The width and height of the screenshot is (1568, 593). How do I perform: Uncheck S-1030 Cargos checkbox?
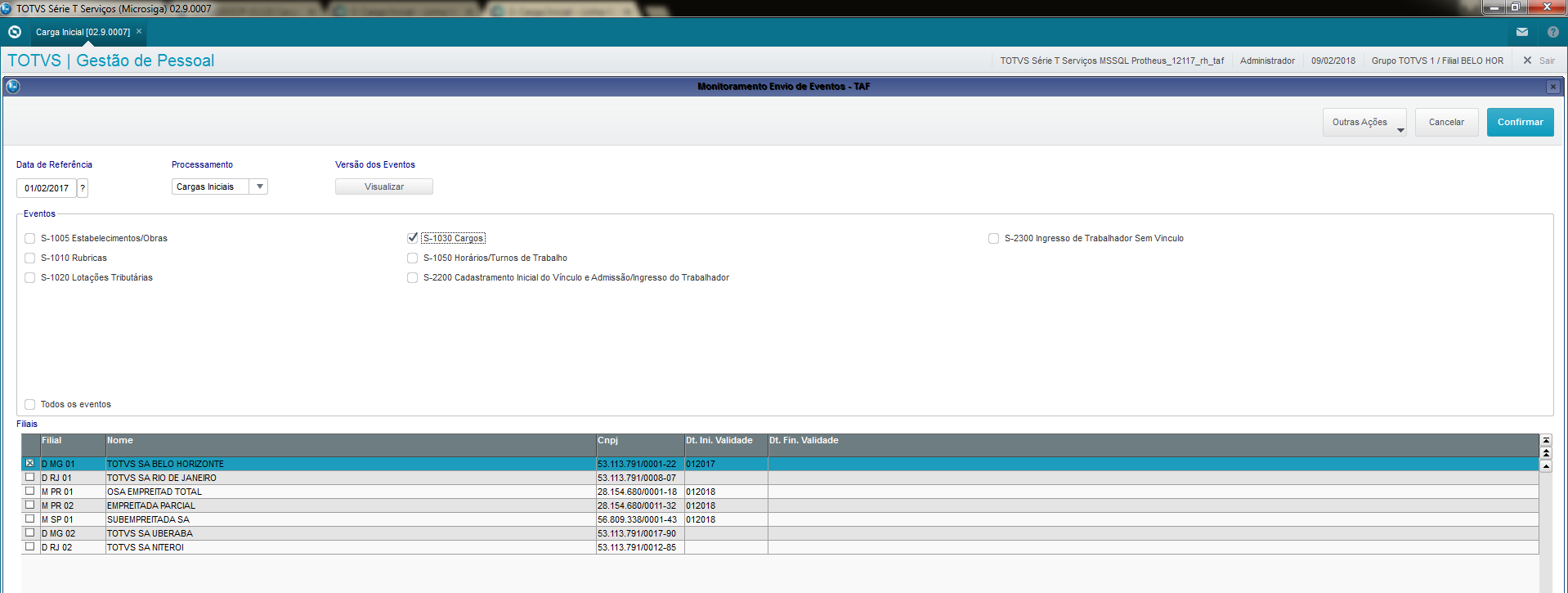pyautogui.click(x=413, y=238)
